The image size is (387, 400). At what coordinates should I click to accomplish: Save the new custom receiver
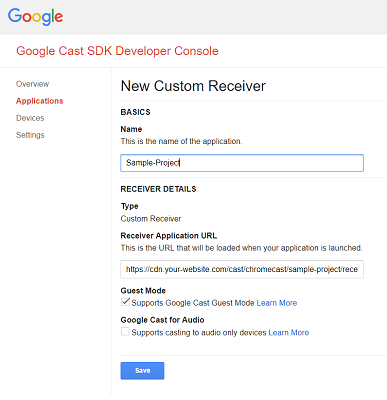142,371
